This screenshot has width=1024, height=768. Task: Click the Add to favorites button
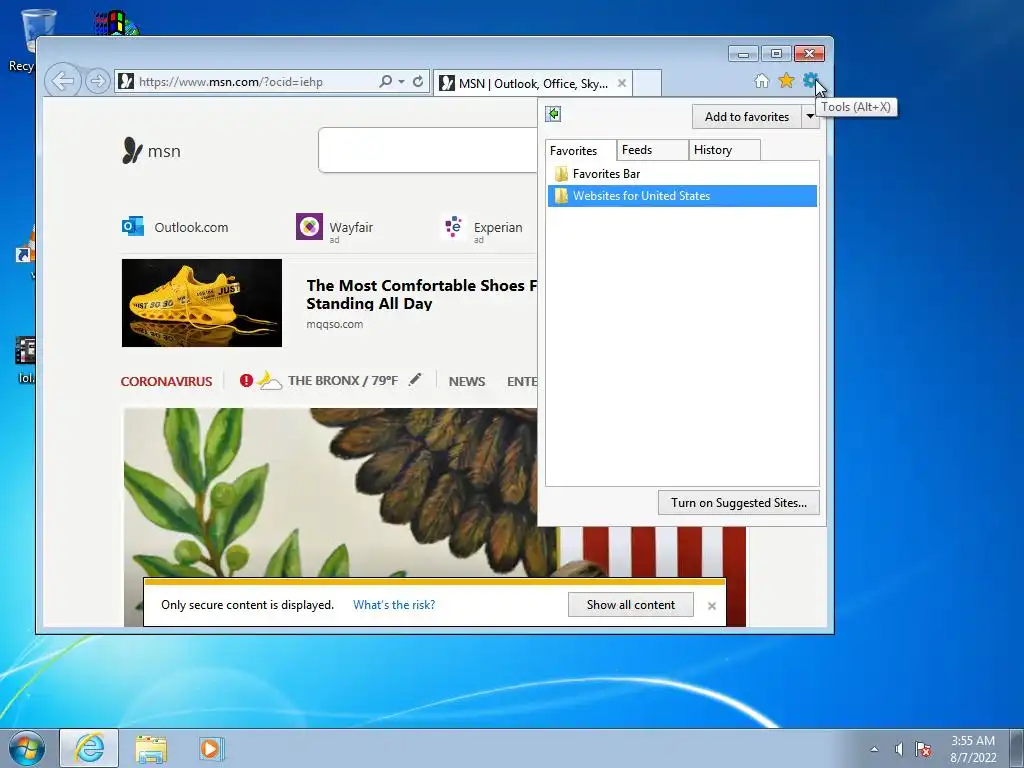(746, 117)
